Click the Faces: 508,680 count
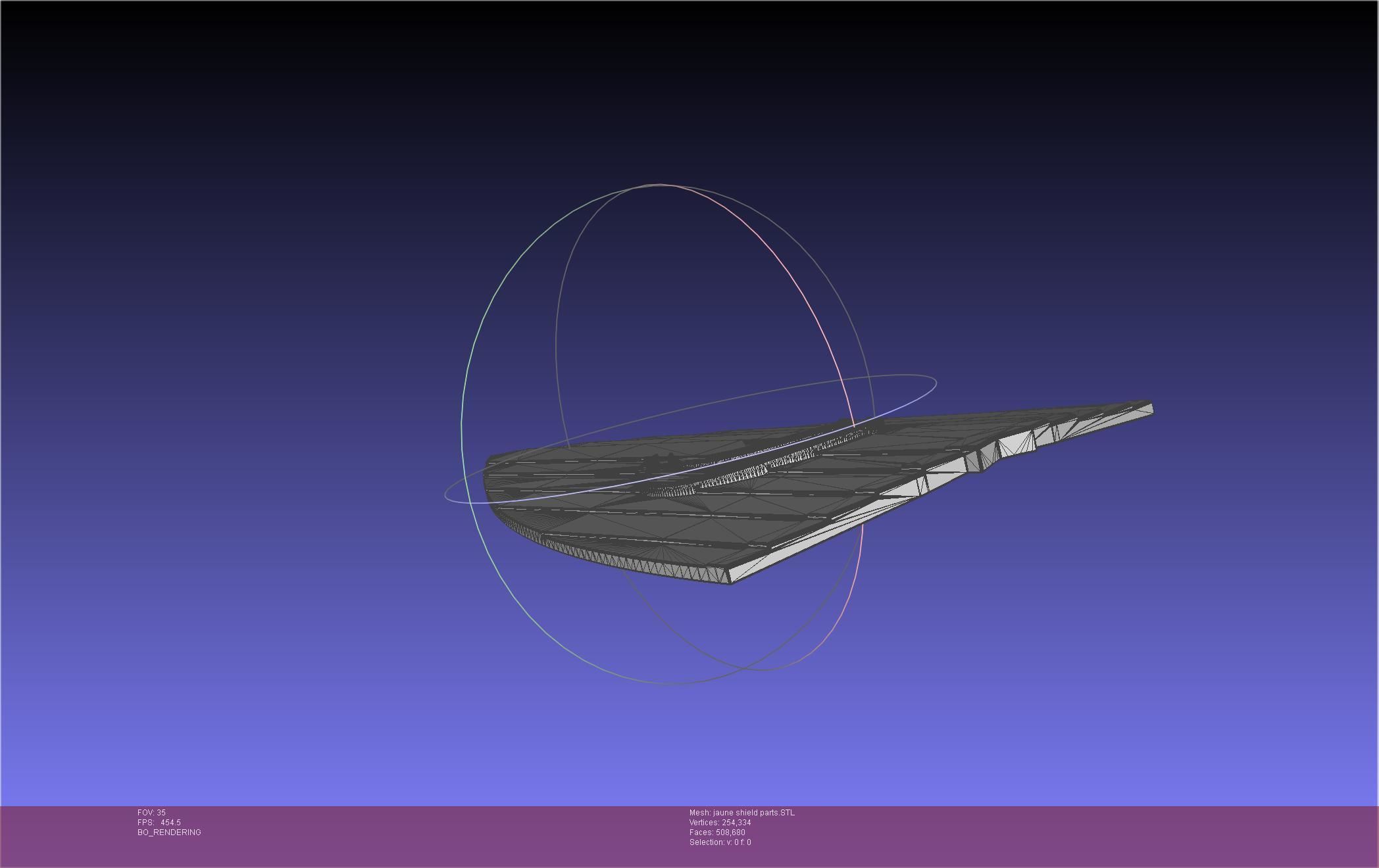This screenshot has height=868, width=1379. 717,832
